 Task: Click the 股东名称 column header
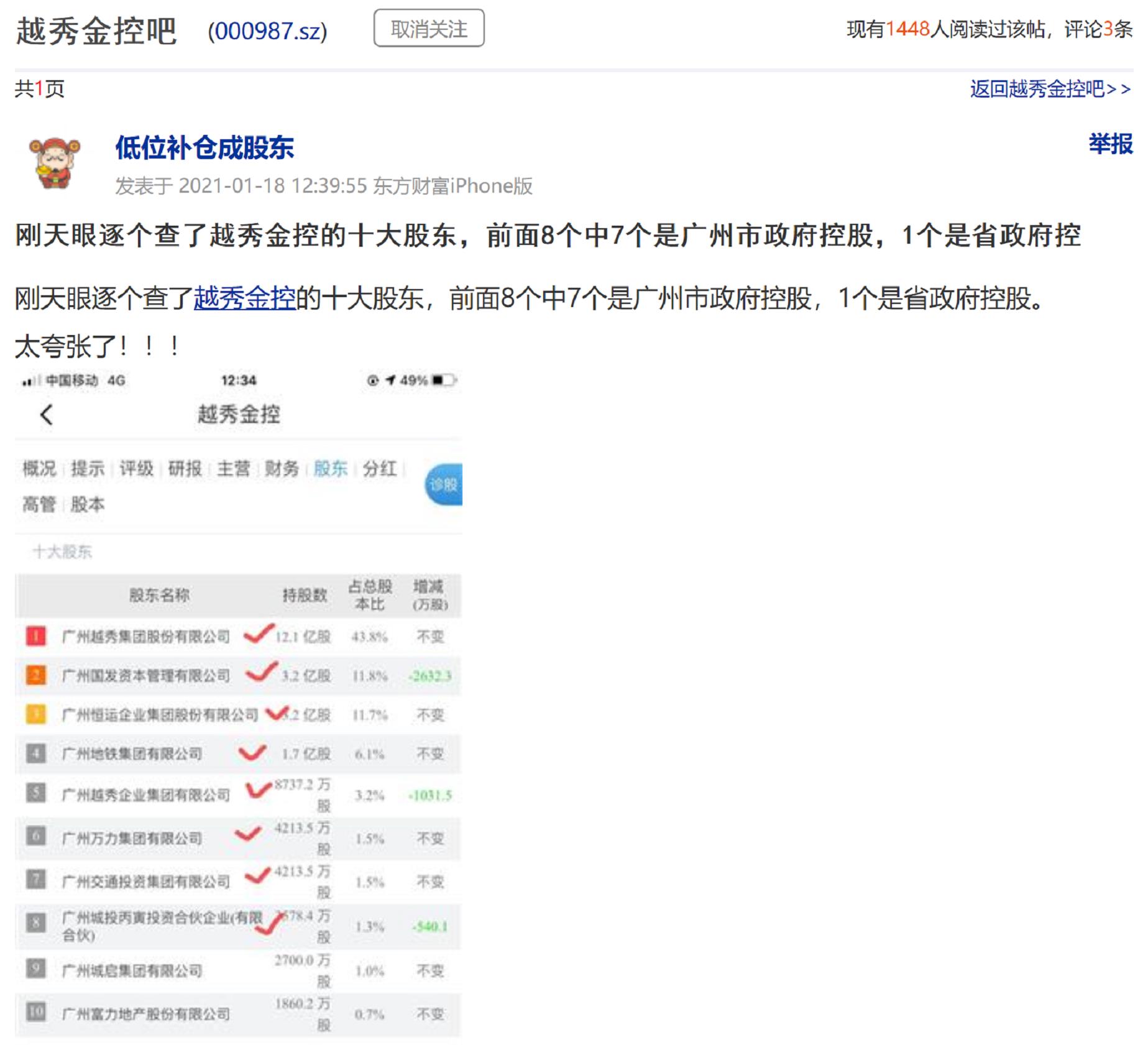pyautogui.click(x=159, y=596)
